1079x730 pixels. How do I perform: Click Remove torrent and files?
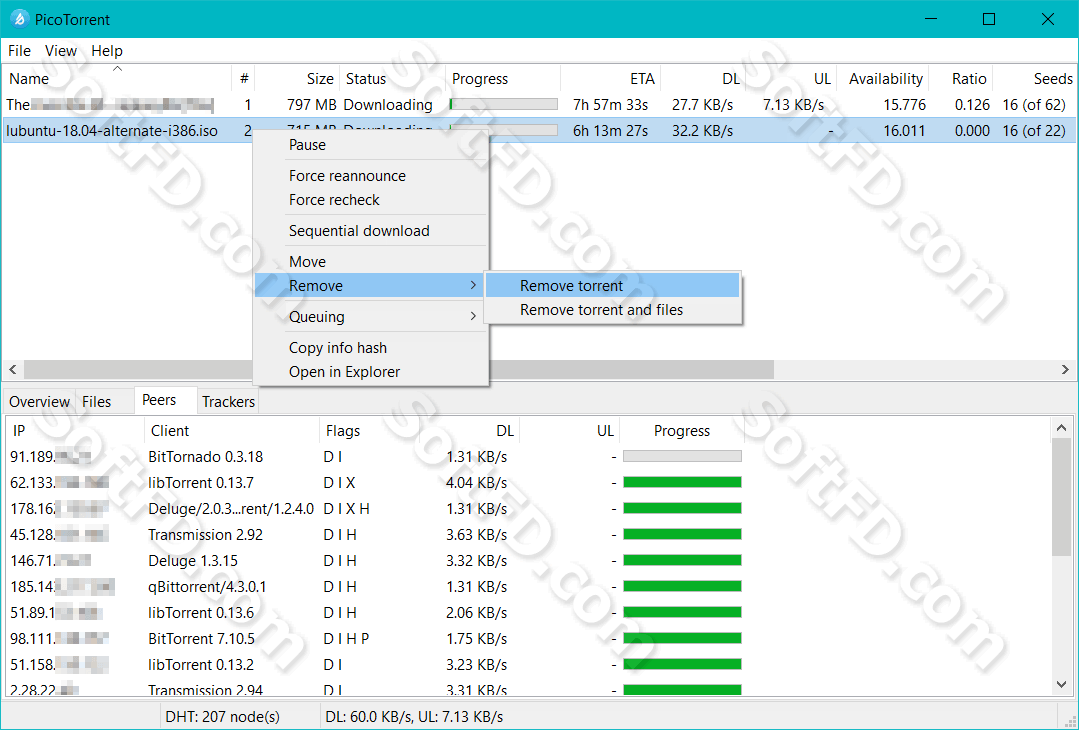(x=612, y=310)
